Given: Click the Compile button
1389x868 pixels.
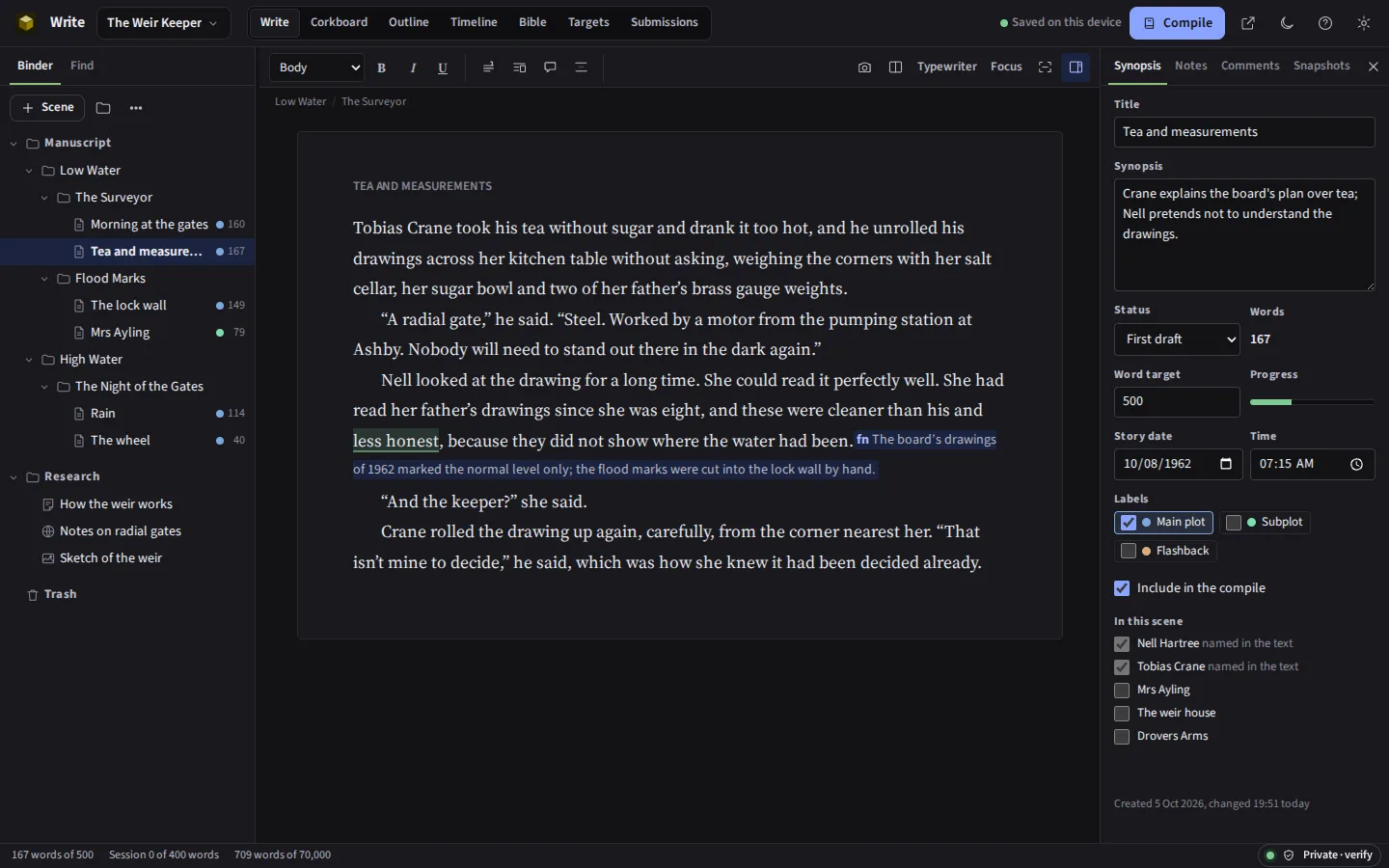Looking at the screenshot, I should click(x=1177, y=23).
